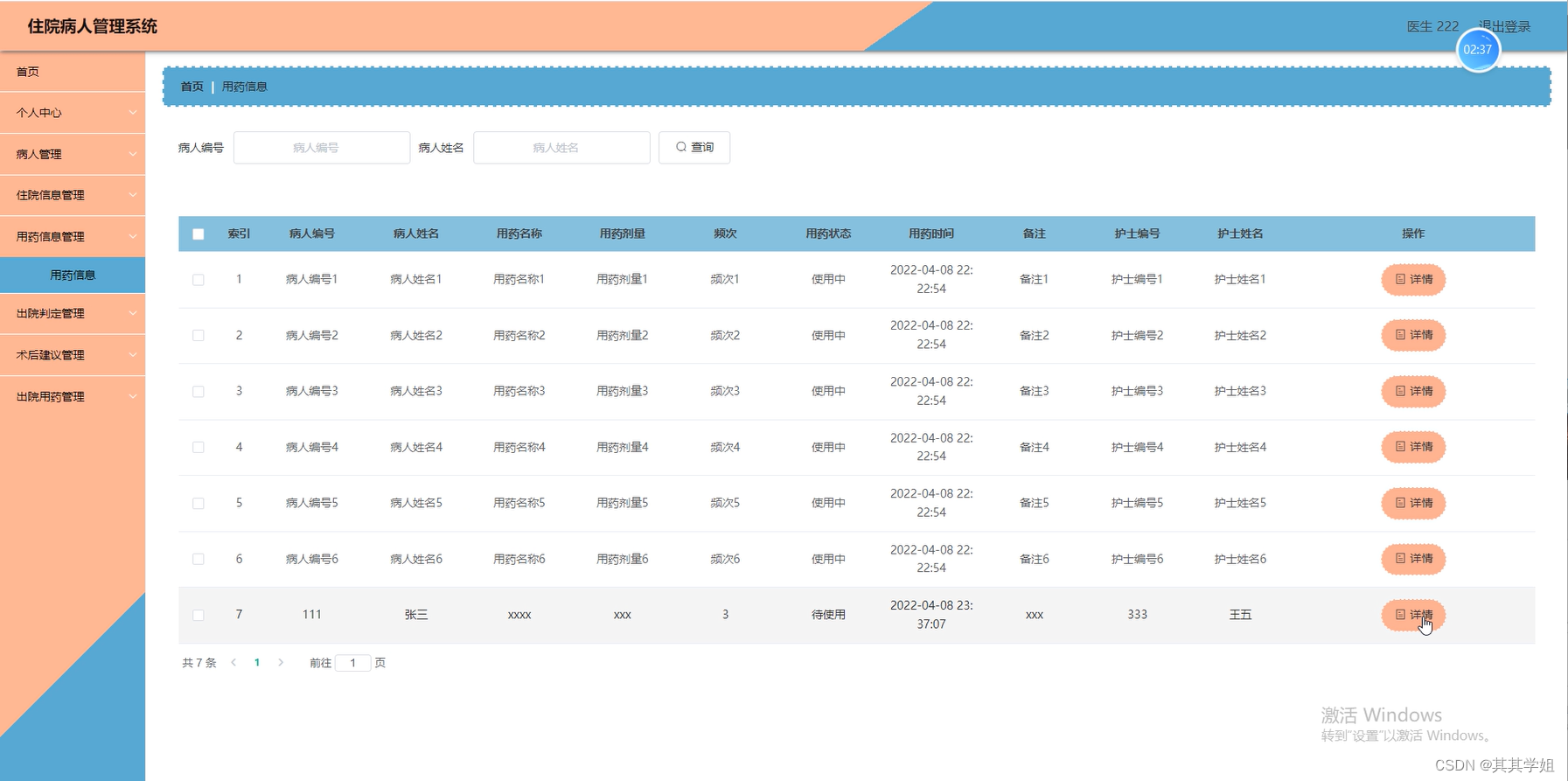Click the 用药剂量 column header
Image resolution: width=1568 pixels, height=781 pixels.
point(623,234)
